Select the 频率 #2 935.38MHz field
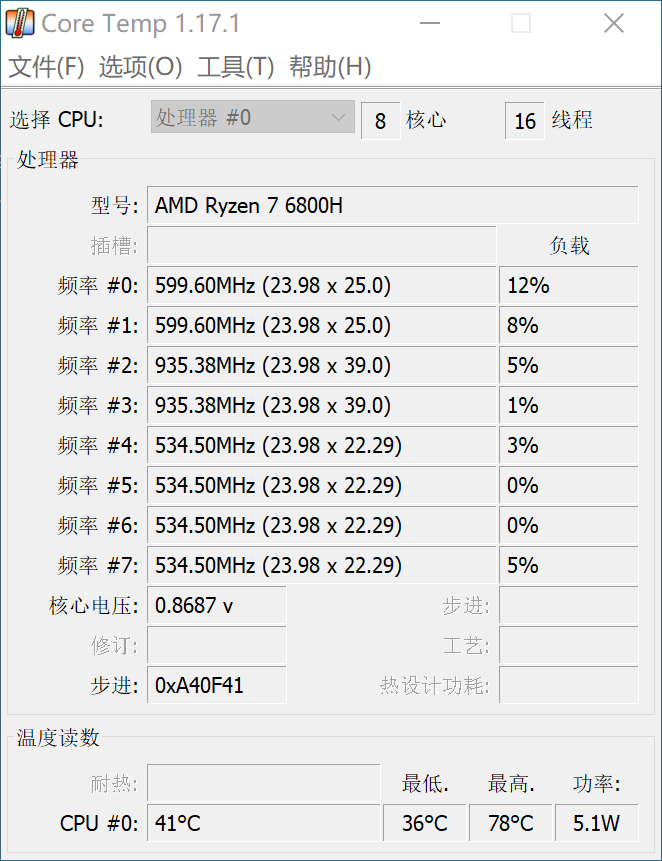This screenshot has height=861, width=662. (x=321, y=366)
